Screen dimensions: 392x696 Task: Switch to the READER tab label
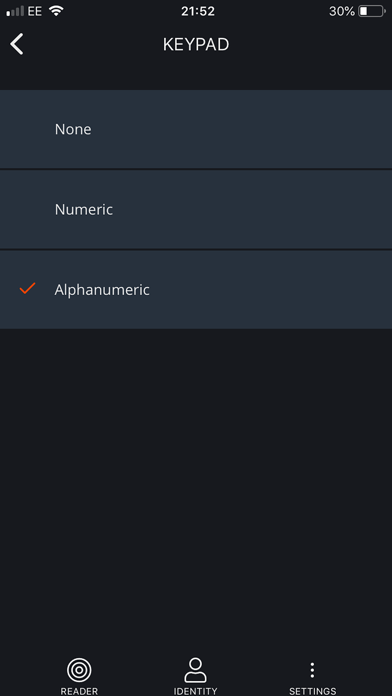coord(79,691)
